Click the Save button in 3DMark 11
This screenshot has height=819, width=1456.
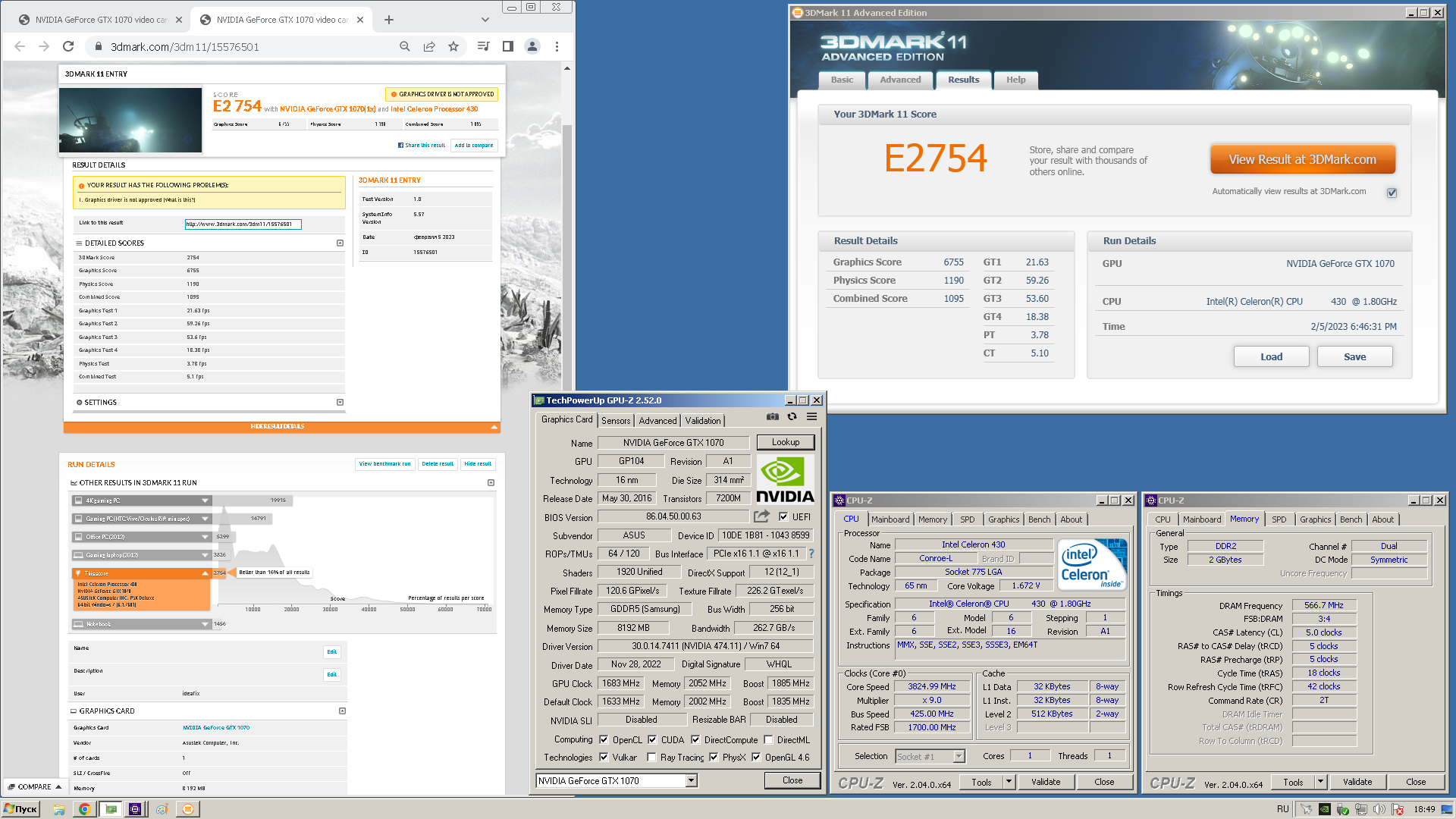click(1354, 357)
